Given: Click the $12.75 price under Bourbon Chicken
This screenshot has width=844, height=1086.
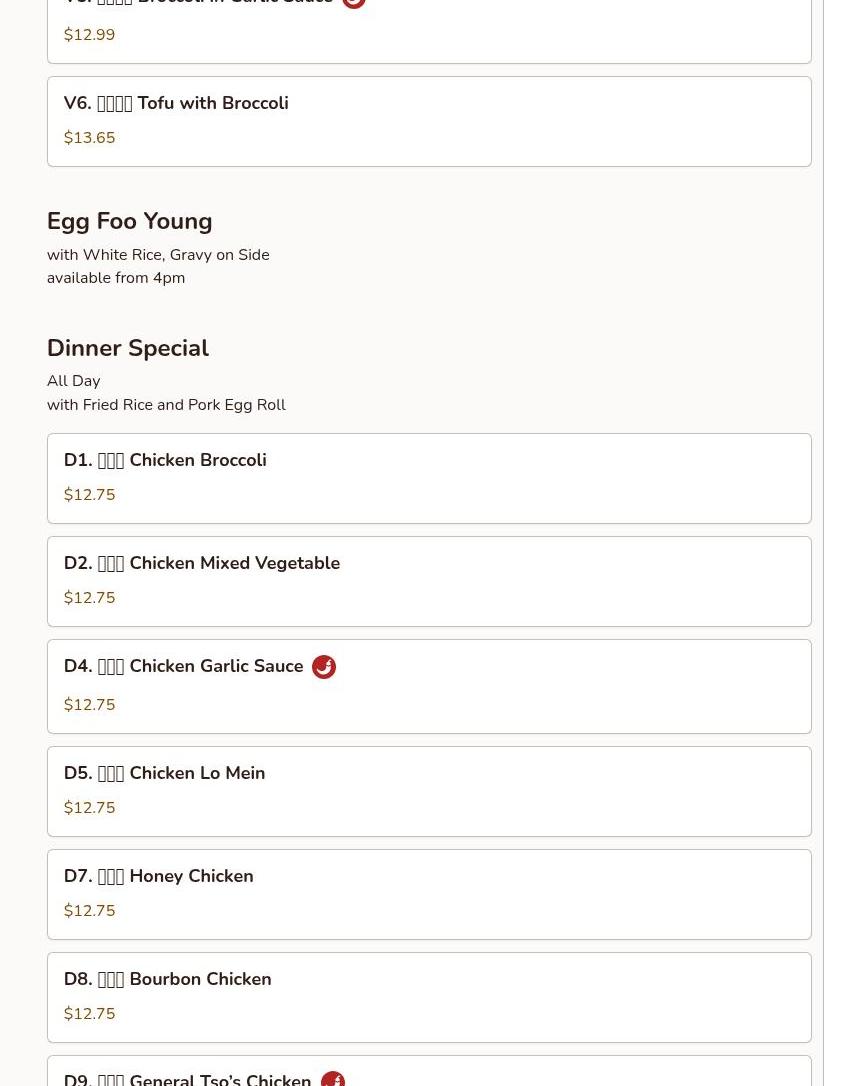Looking at the screenshot, I should (90, 1014).
